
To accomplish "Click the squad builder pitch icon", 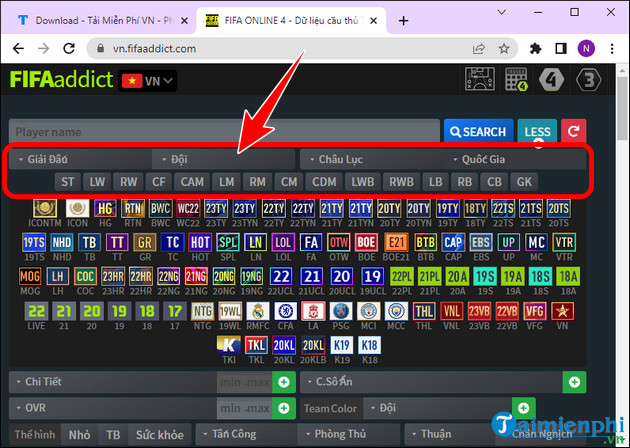I will 480,80.
